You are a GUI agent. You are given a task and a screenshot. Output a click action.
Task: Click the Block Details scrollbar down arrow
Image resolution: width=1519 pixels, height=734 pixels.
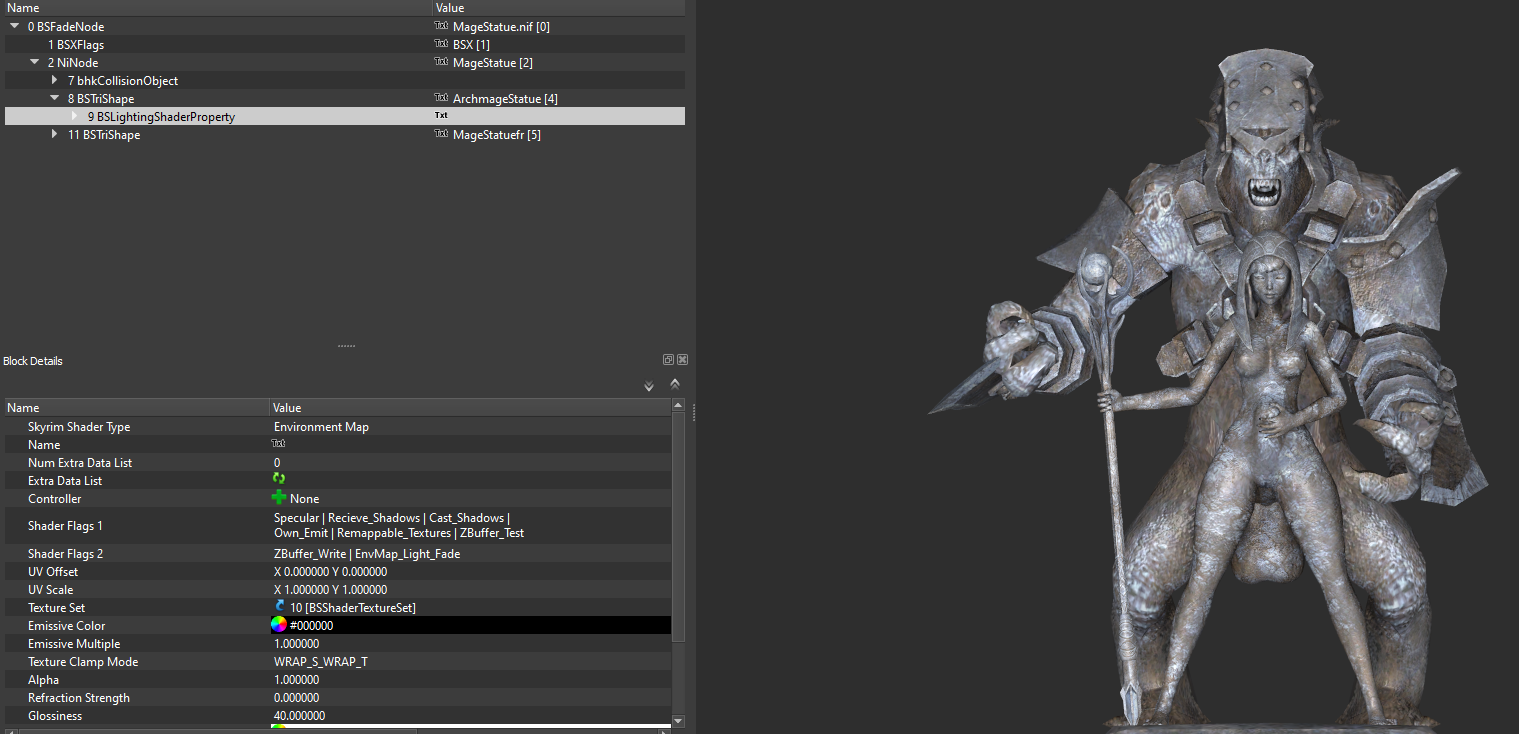[x=679, y=721]
